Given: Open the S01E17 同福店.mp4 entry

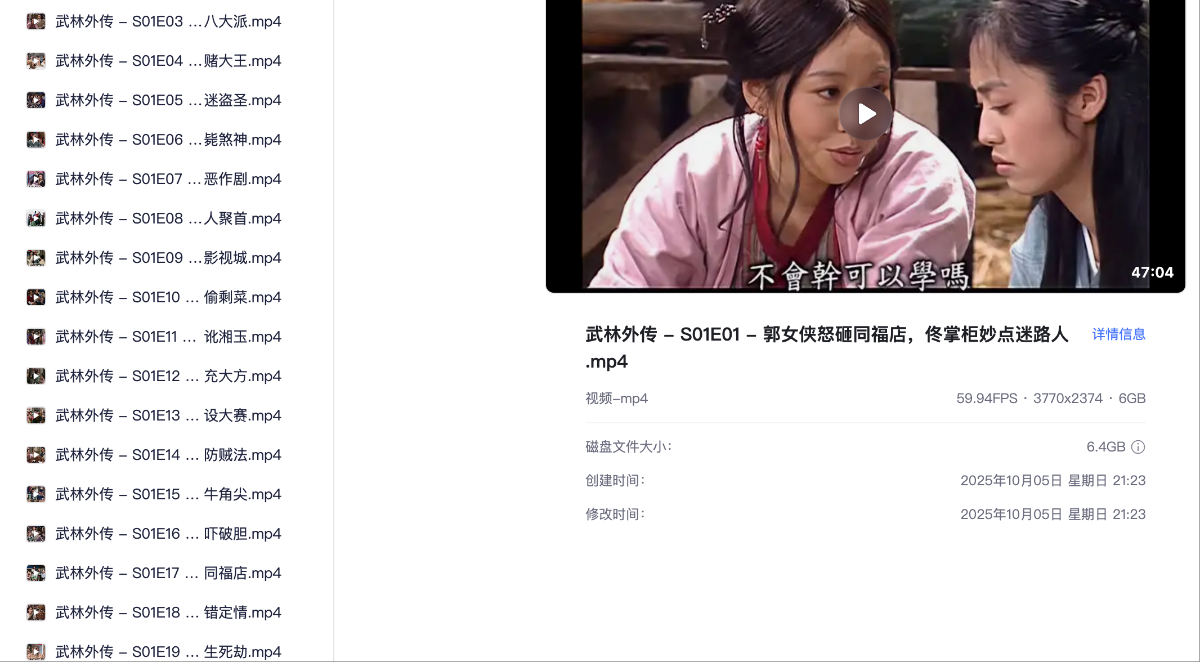Looking at the screenshot, I should pyautogui.click(x=168, y=573).
